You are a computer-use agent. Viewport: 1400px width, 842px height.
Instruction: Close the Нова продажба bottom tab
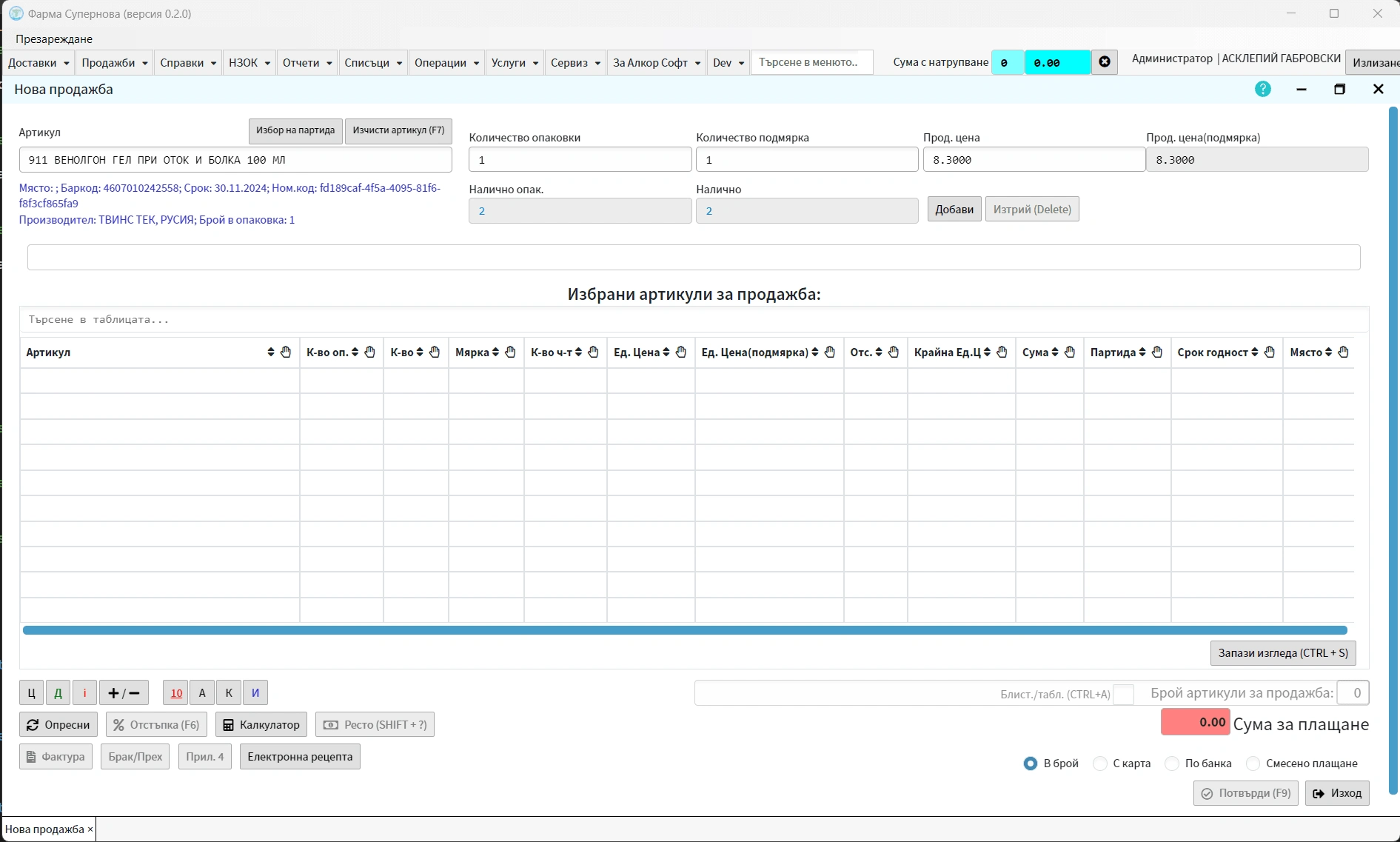coord(90,829)
